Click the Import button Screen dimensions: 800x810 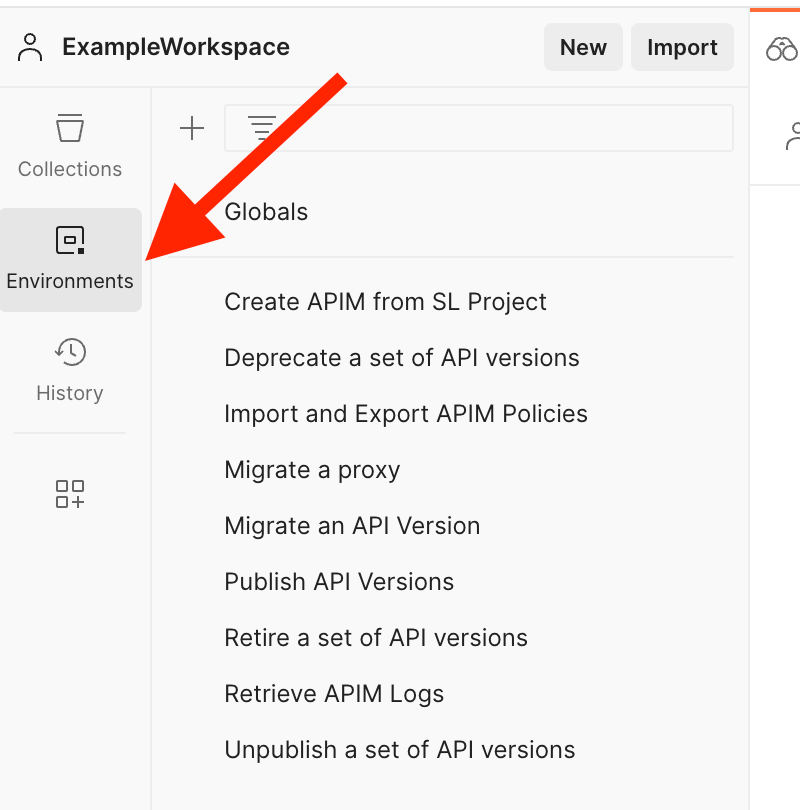pos(682,47)
